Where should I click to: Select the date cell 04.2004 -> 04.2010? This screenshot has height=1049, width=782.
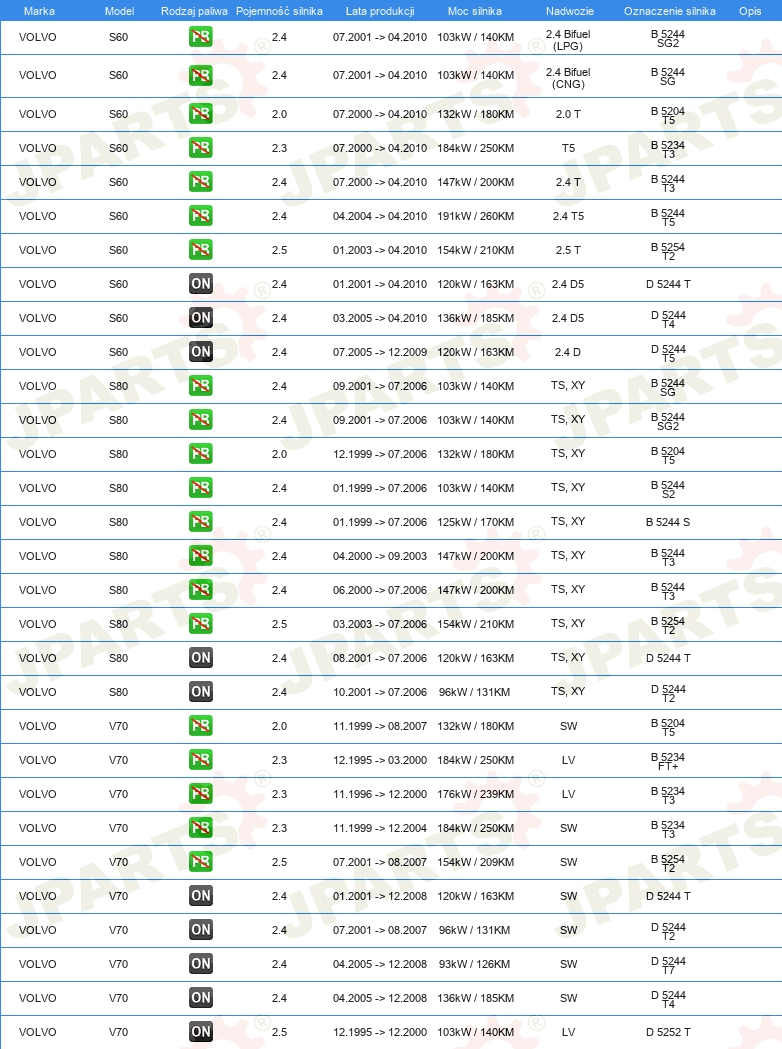click(x=380, y=216)
